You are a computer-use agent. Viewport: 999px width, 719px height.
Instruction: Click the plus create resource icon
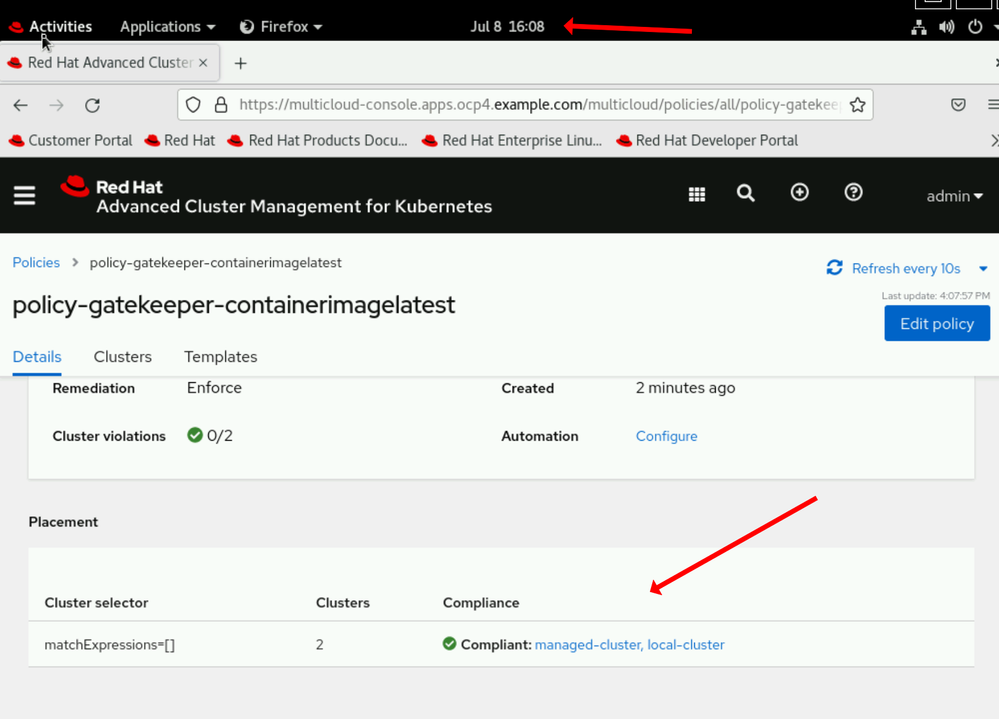(800, 193)
